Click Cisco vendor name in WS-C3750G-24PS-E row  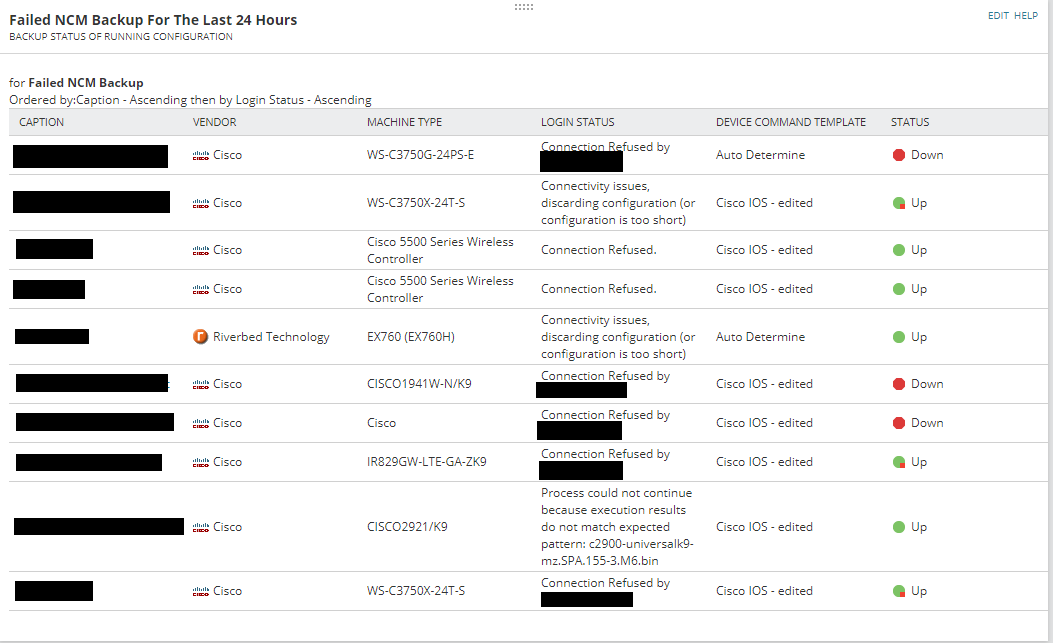pos(227,155)
